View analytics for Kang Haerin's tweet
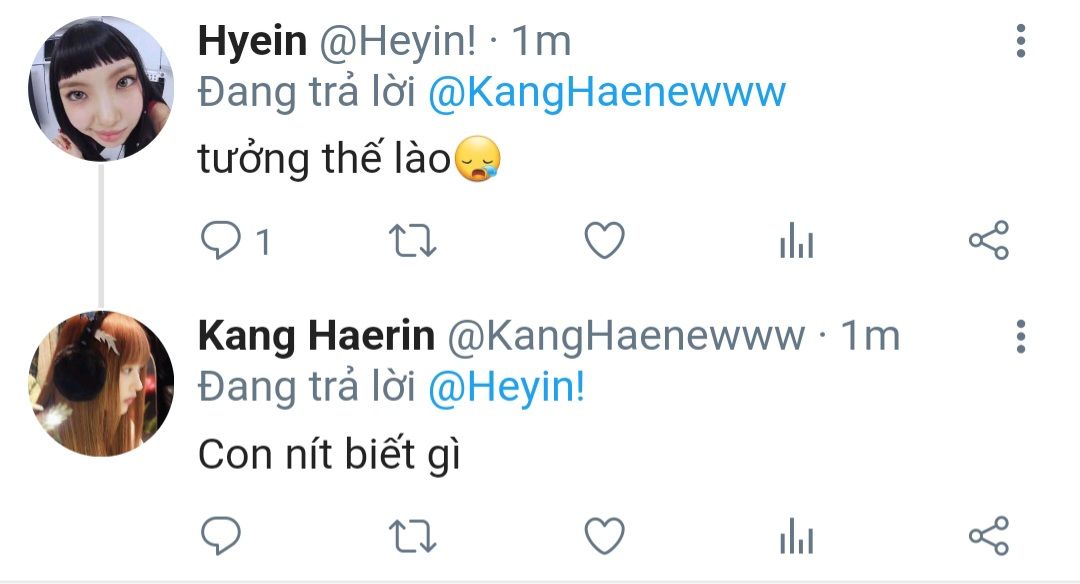Screen dimensions: 1080x584 point(797,536)
